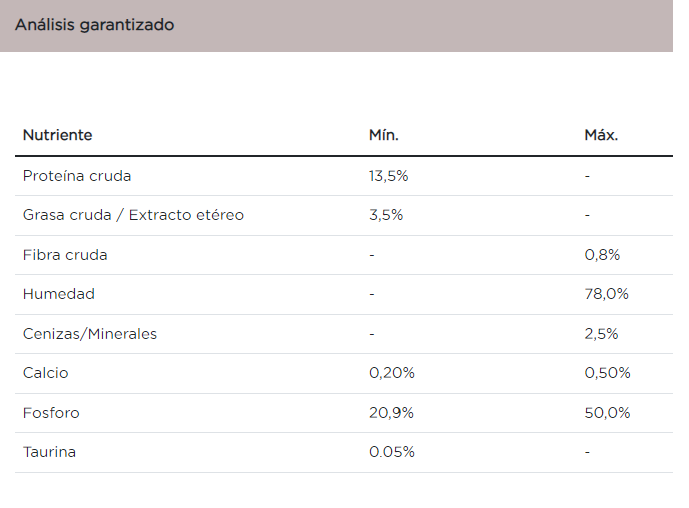Click the 13,5% minimum protein value
The width and height of the screenshot is (689, 508).
[x=388, y=176]
